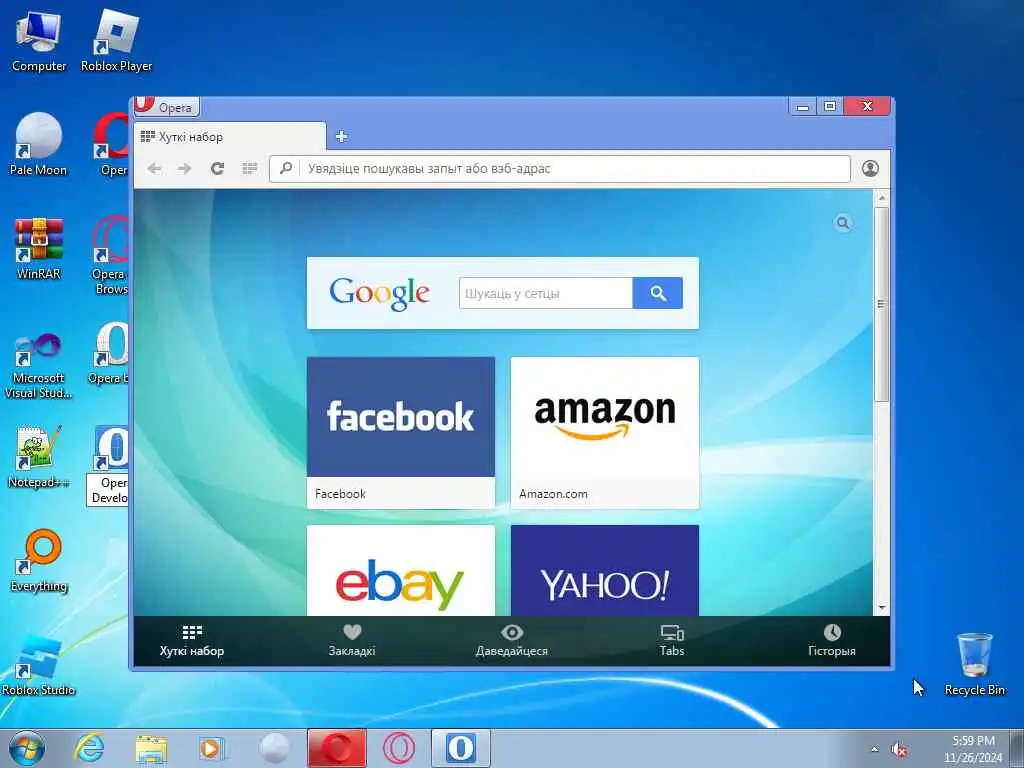The height and width of the screenshot is (768, 1024).
Task: Open the eBay speed dial tile
Action: (401, 571)
